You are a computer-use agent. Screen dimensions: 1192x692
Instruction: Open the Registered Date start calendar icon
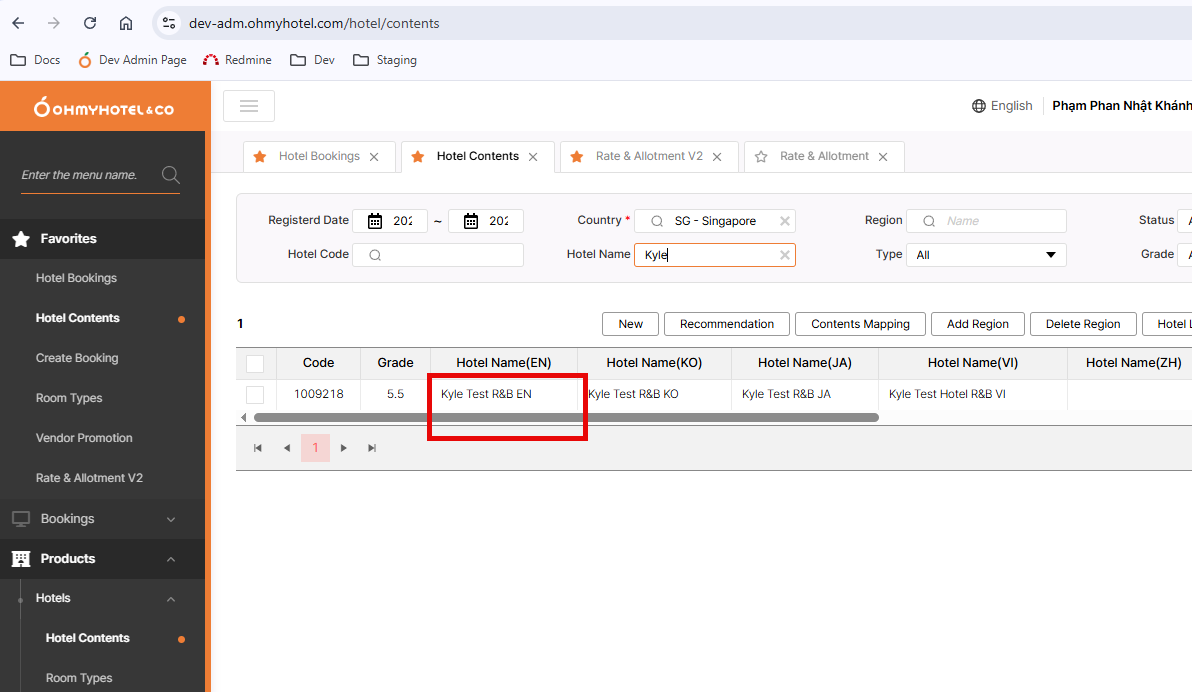coord(375,221)
